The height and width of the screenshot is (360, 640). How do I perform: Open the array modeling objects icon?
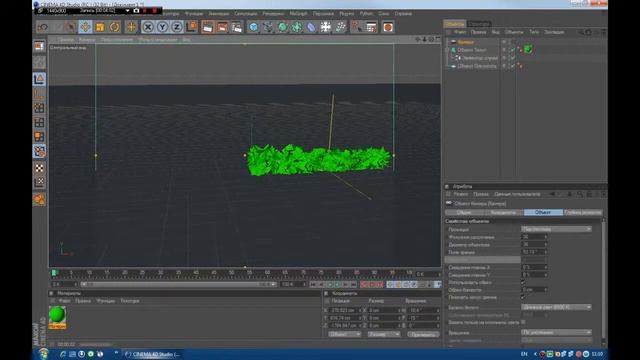pos(297,27)
